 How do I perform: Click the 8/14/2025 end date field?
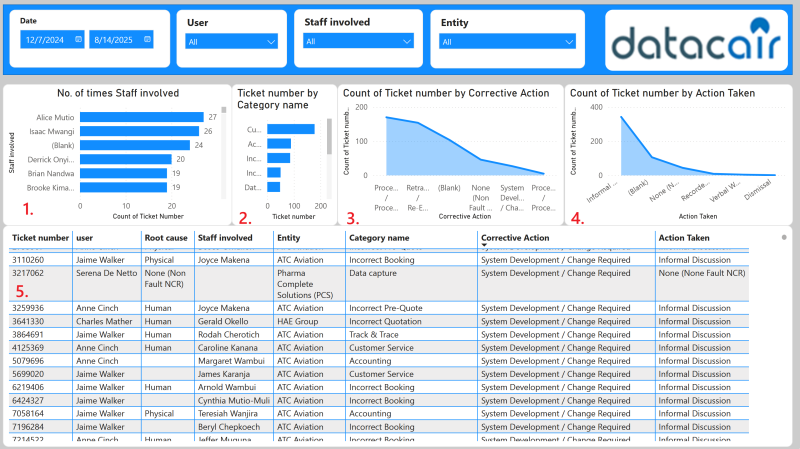click(x=115, y=39)
